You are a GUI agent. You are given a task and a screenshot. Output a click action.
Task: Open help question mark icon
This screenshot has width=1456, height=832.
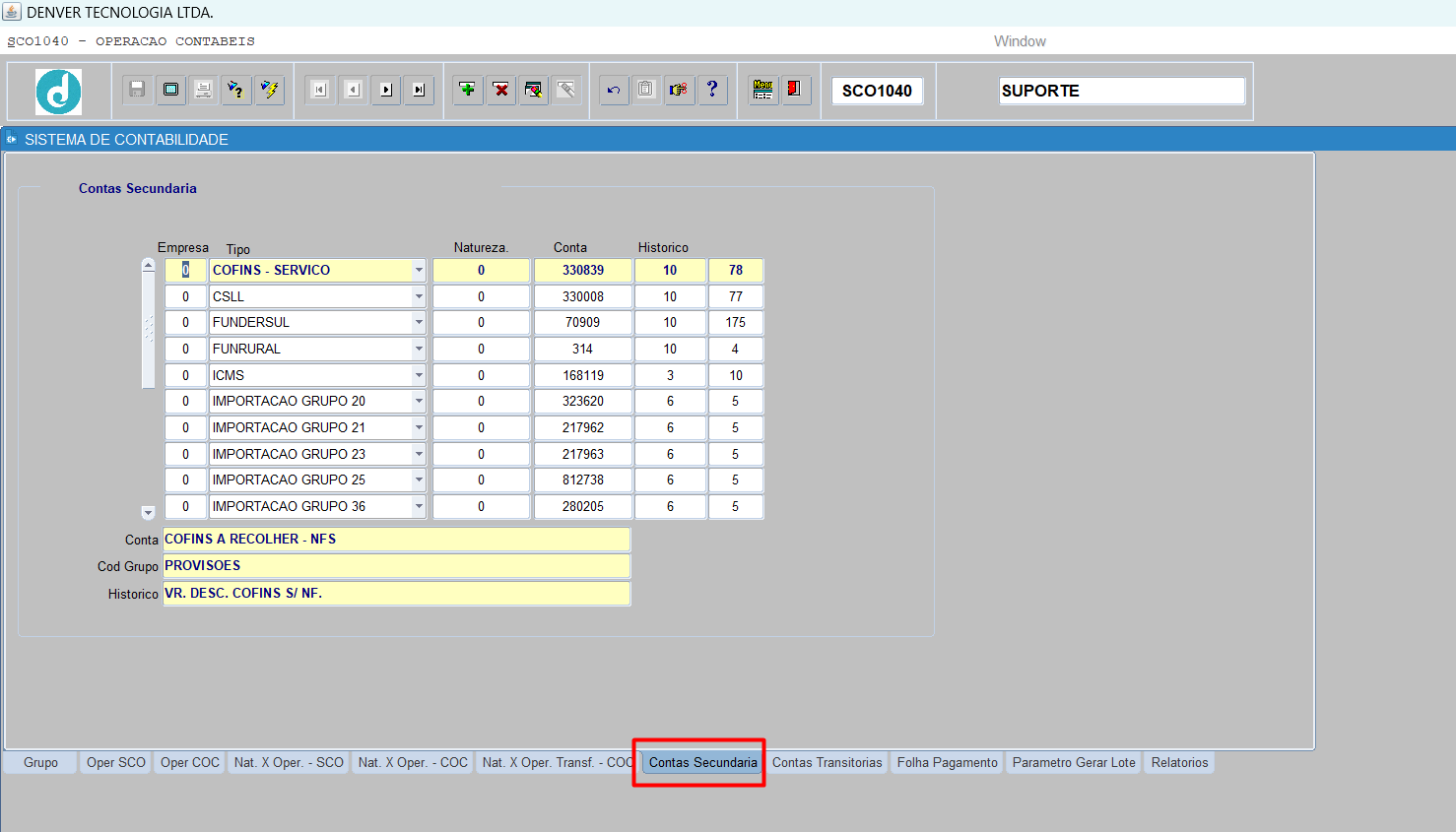[712, 90]
